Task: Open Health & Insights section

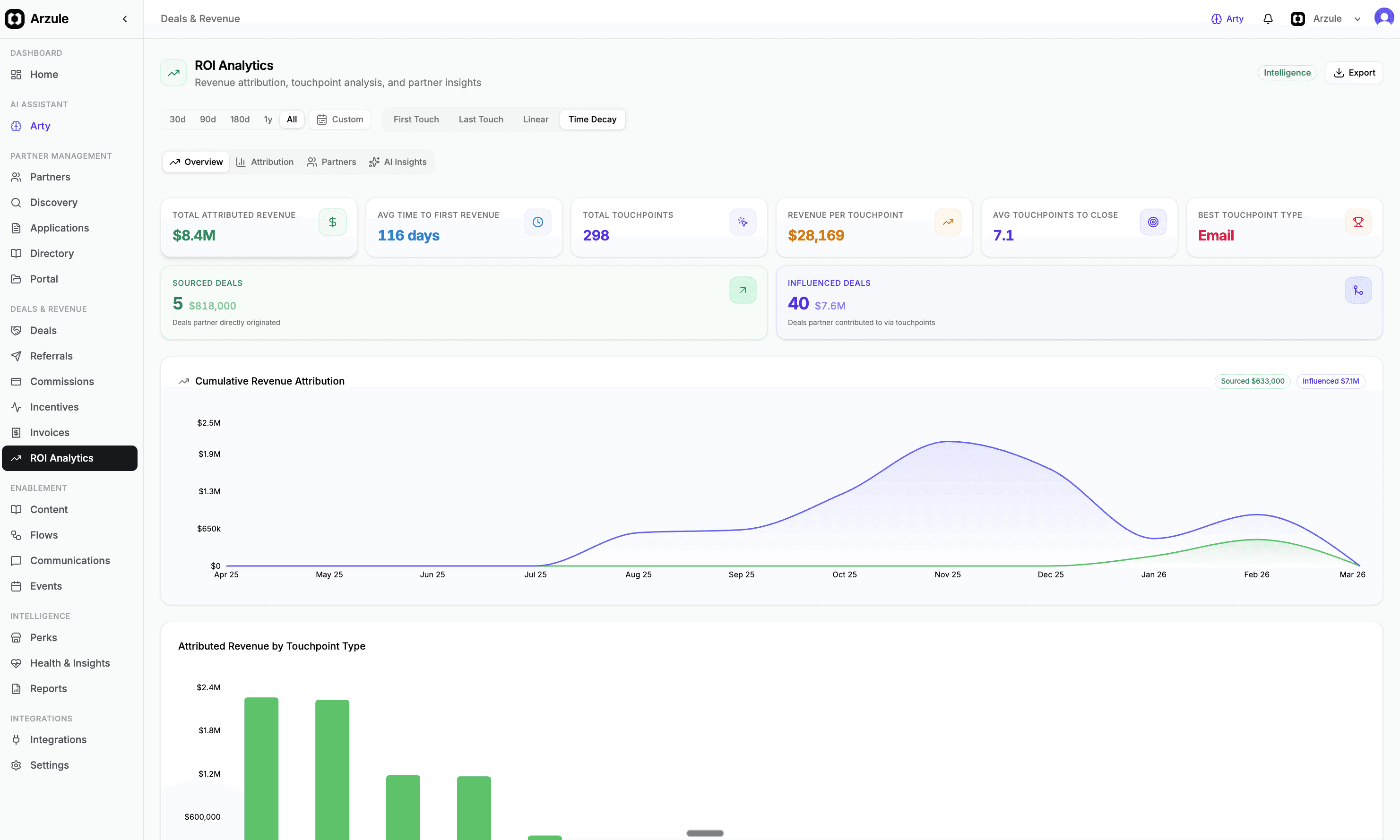Action: click(69, 663)
